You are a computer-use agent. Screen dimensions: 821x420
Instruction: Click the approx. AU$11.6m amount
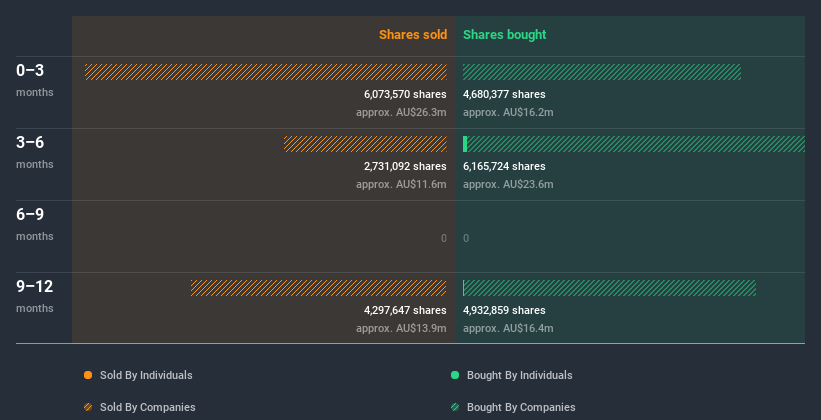point(401,184)
